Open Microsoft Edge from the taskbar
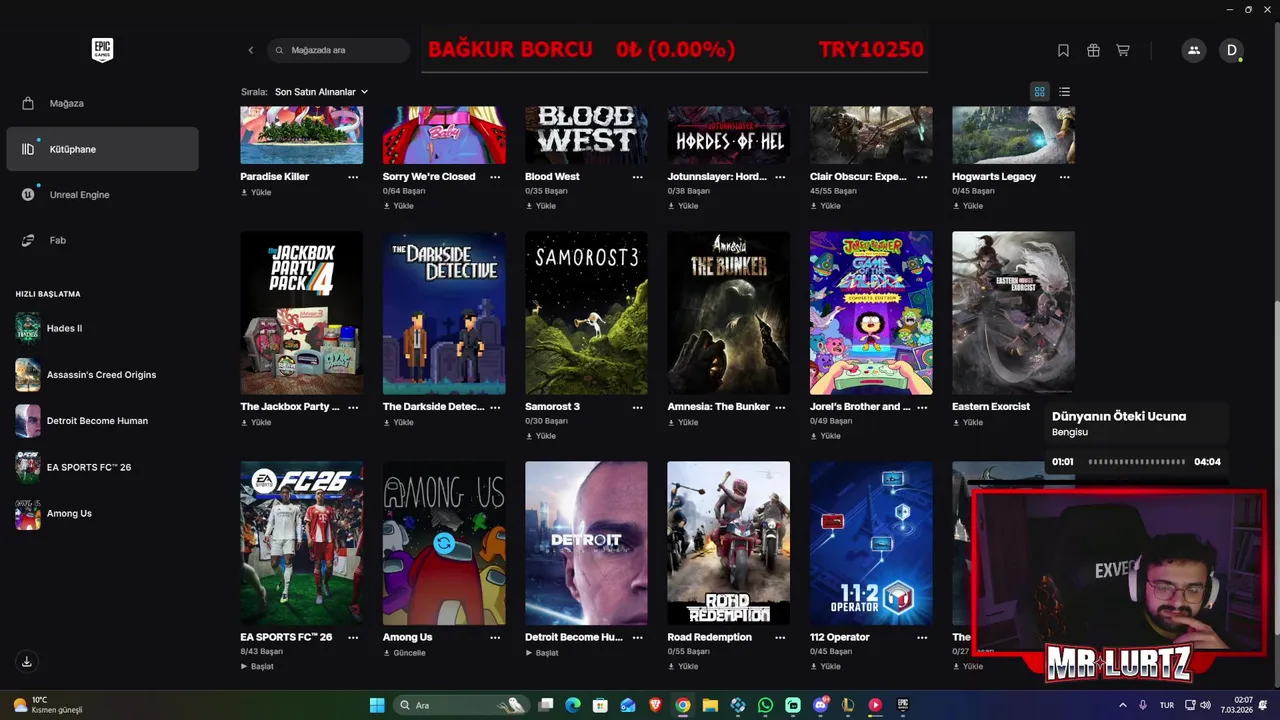1280x720 pixels. tap(573, 705)
